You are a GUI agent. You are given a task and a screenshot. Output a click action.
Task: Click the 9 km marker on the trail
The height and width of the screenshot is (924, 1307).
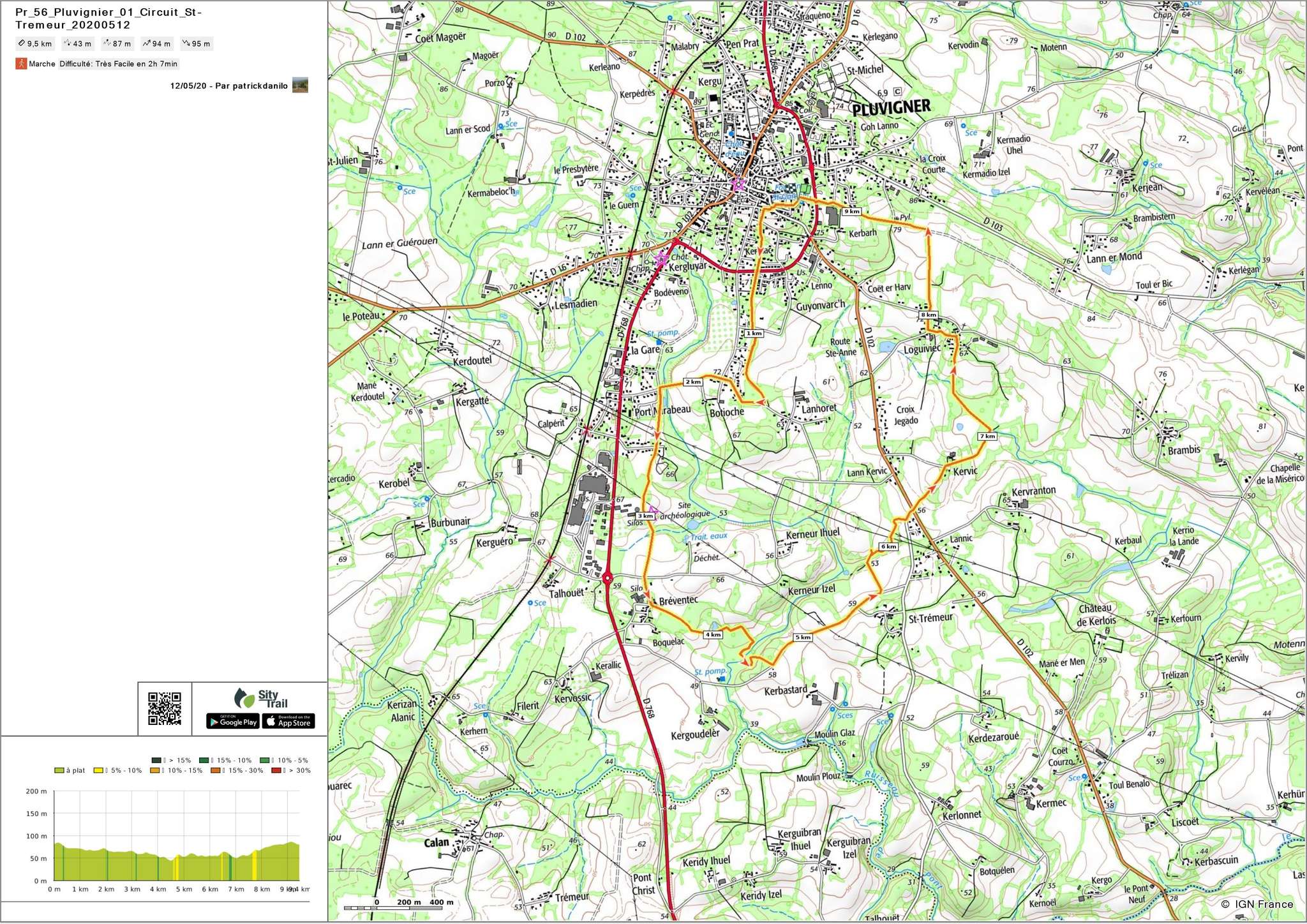point(851,211)
